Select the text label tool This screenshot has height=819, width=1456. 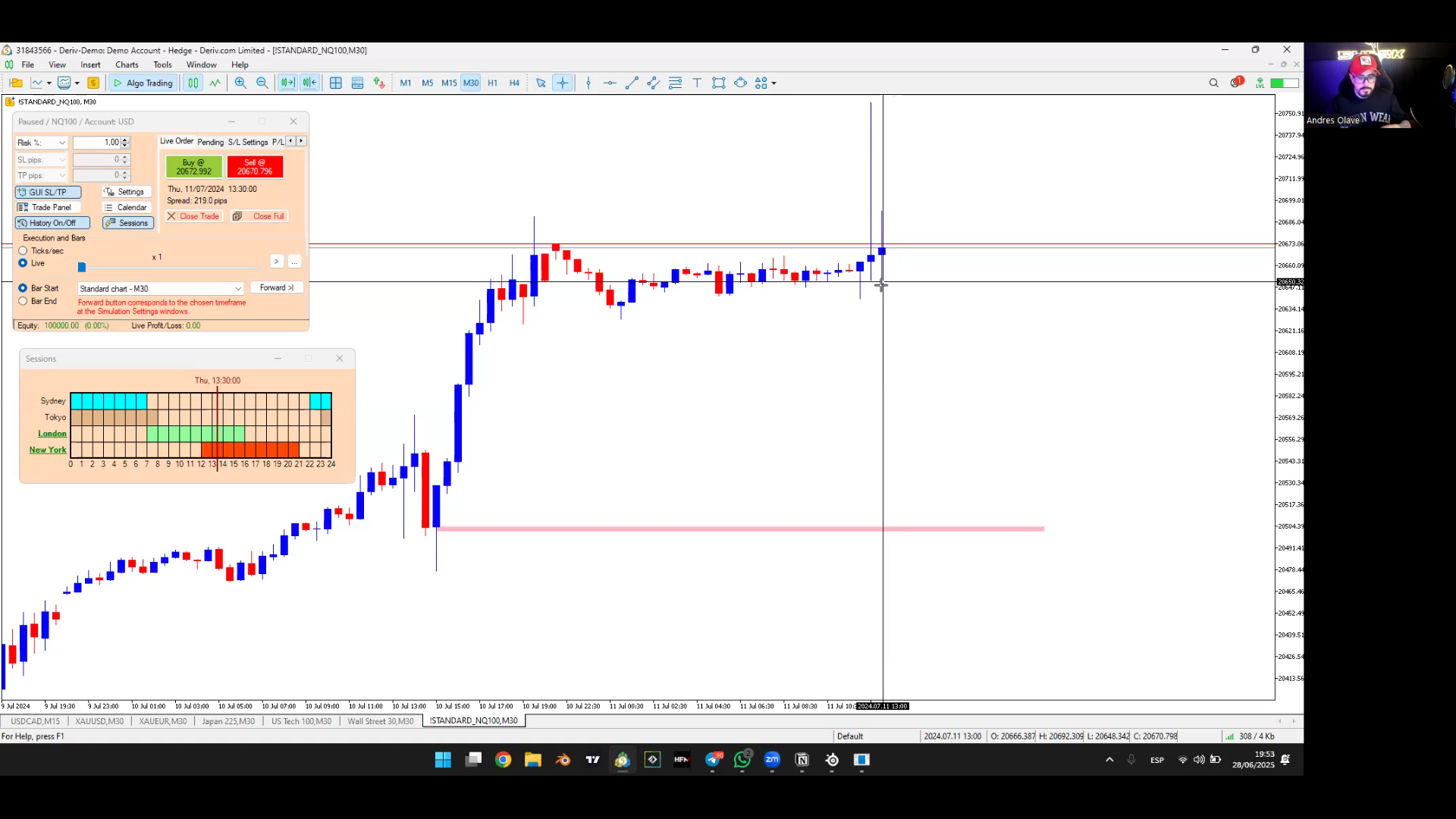point(697,83)
